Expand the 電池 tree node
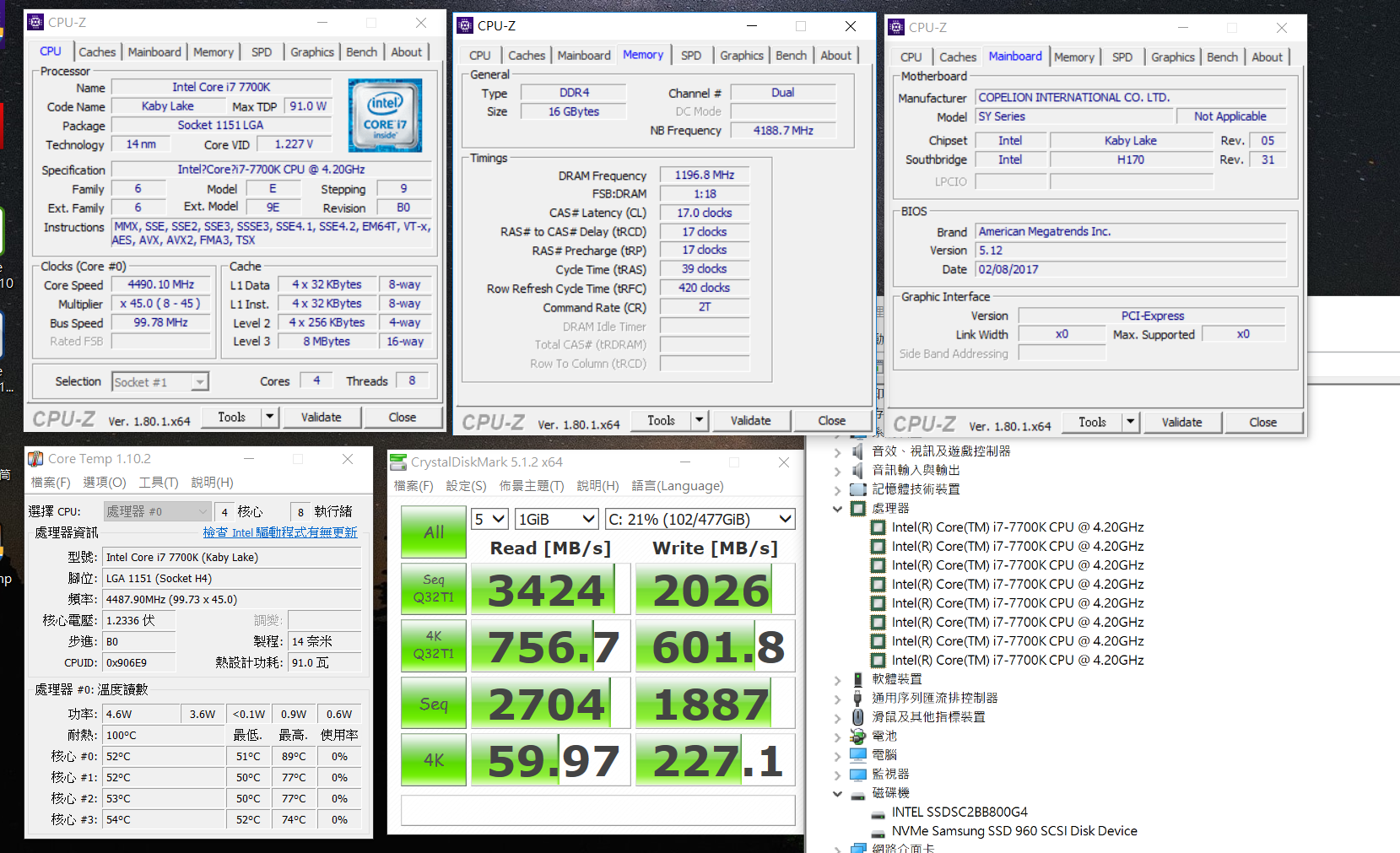This screenshot has height=853, width=1400. (x=837, y=737)
